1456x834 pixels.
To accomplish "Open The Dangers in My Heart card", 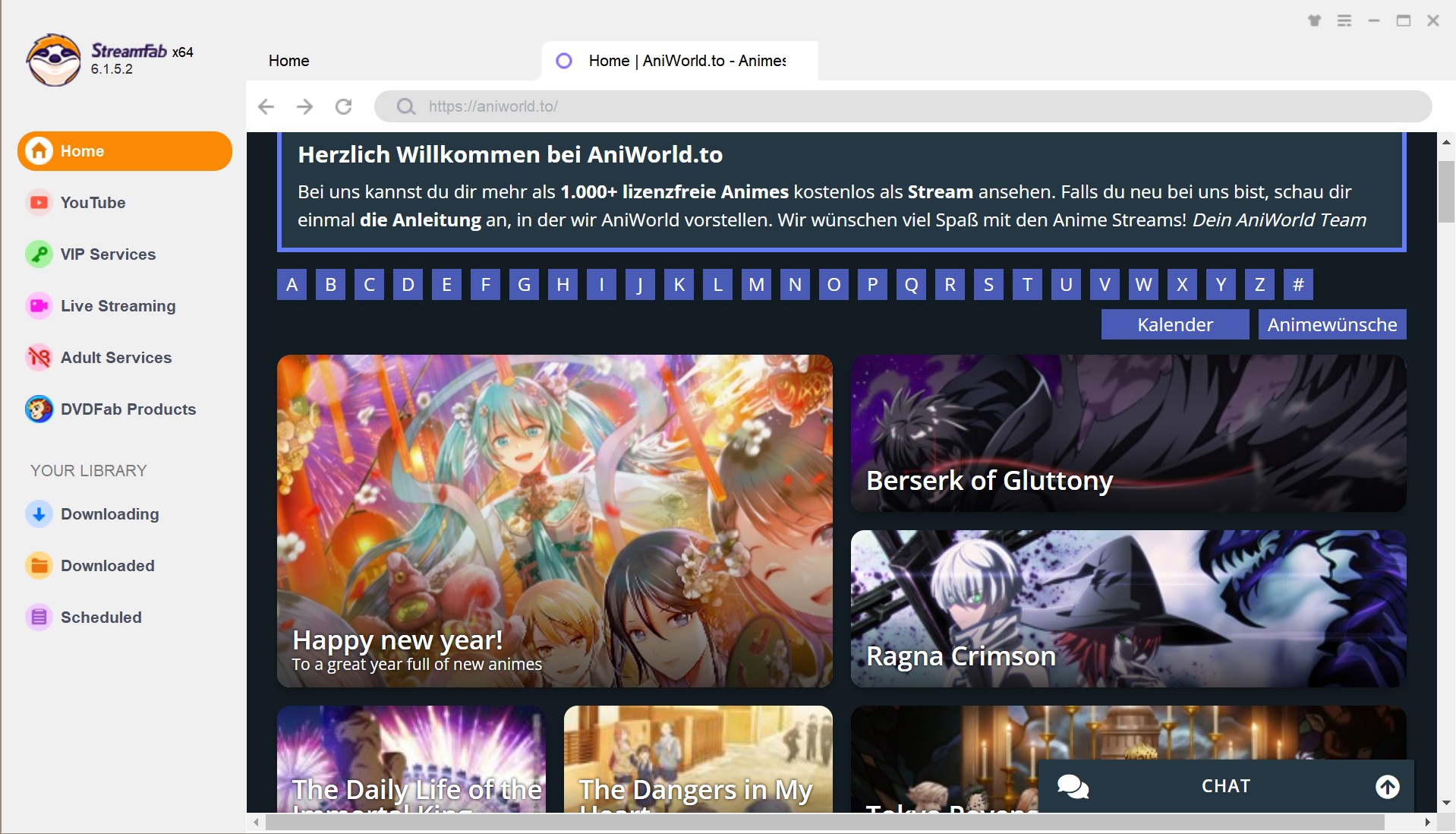I will click(698, 760).
